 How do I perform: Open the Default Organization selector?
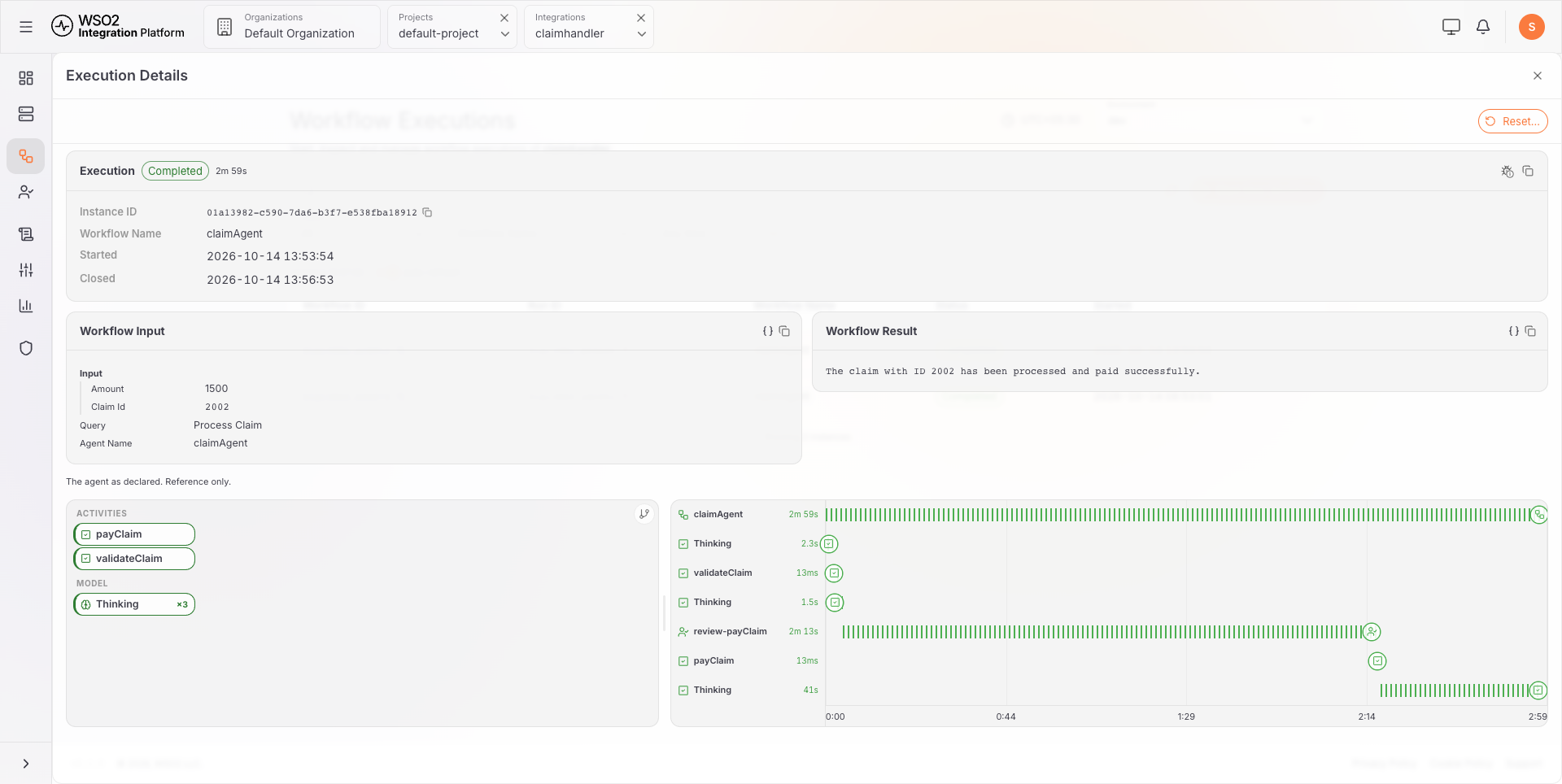click(x=292, y=27)
